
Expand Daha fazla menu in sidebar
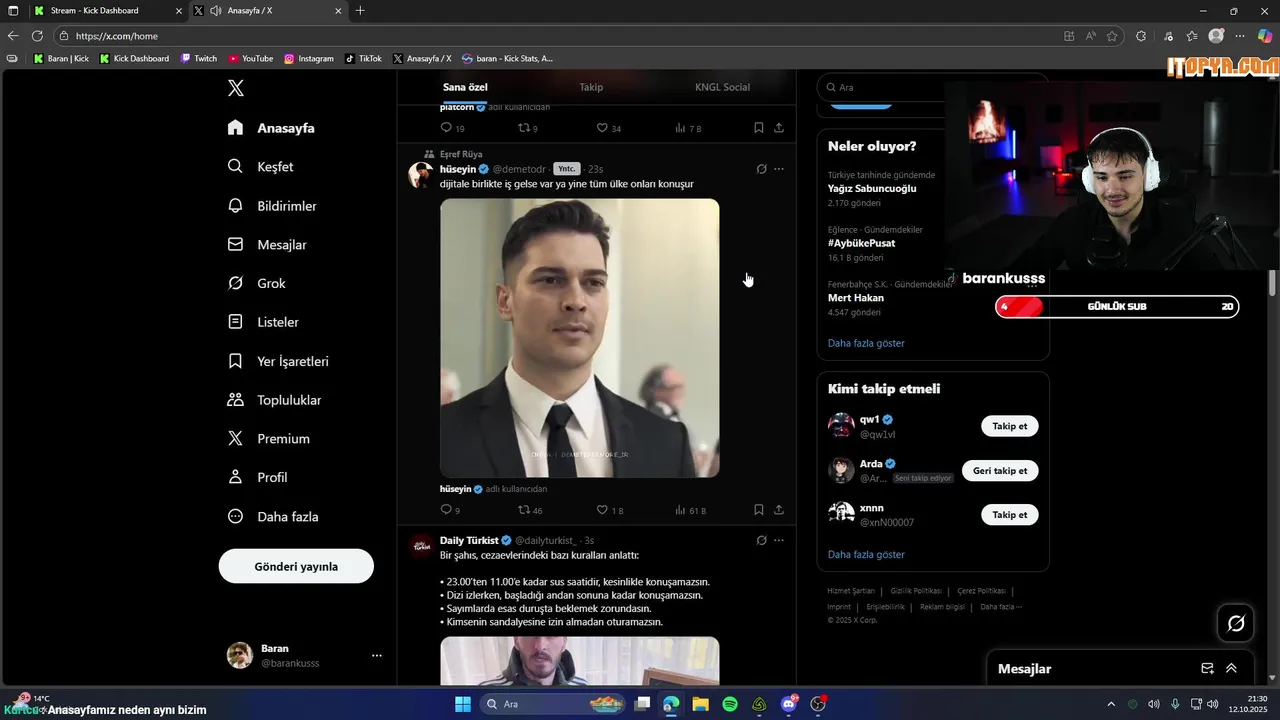pos(273,517)
